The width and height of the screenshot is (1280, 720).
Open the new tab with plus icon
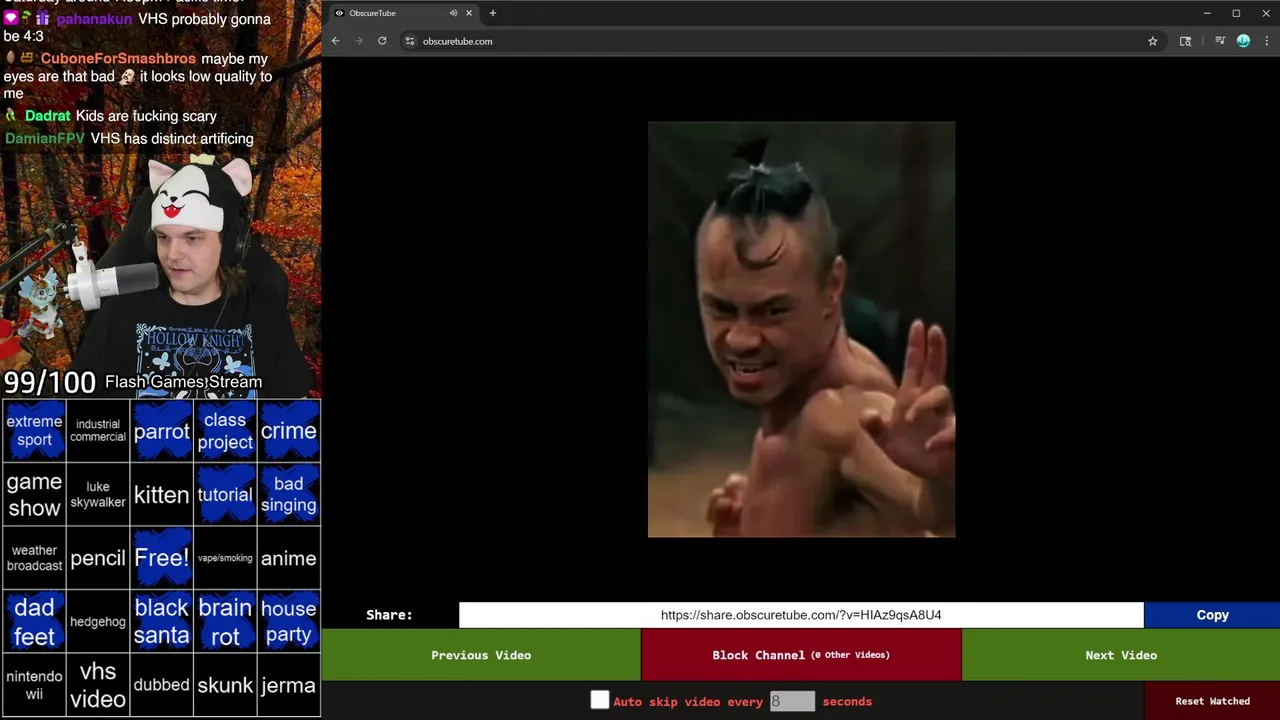point(492,13)
